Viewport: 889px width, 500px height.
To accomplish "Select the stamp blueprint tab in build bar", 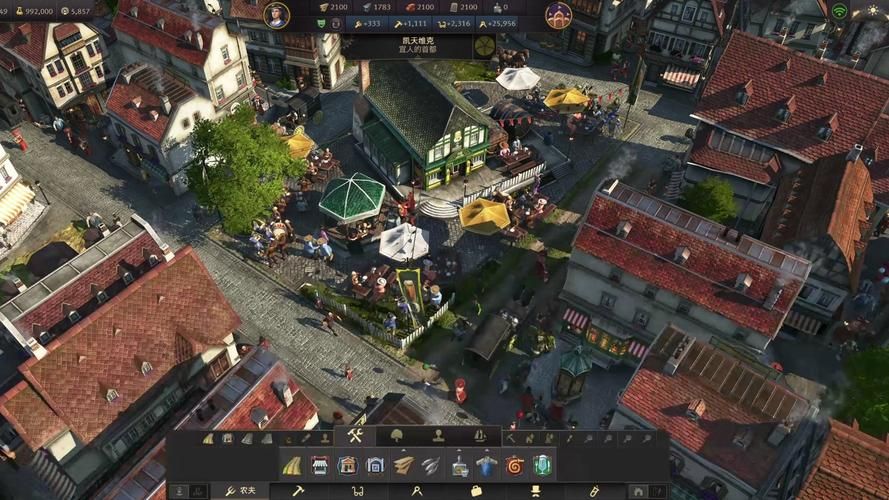I will pos(438,436).
